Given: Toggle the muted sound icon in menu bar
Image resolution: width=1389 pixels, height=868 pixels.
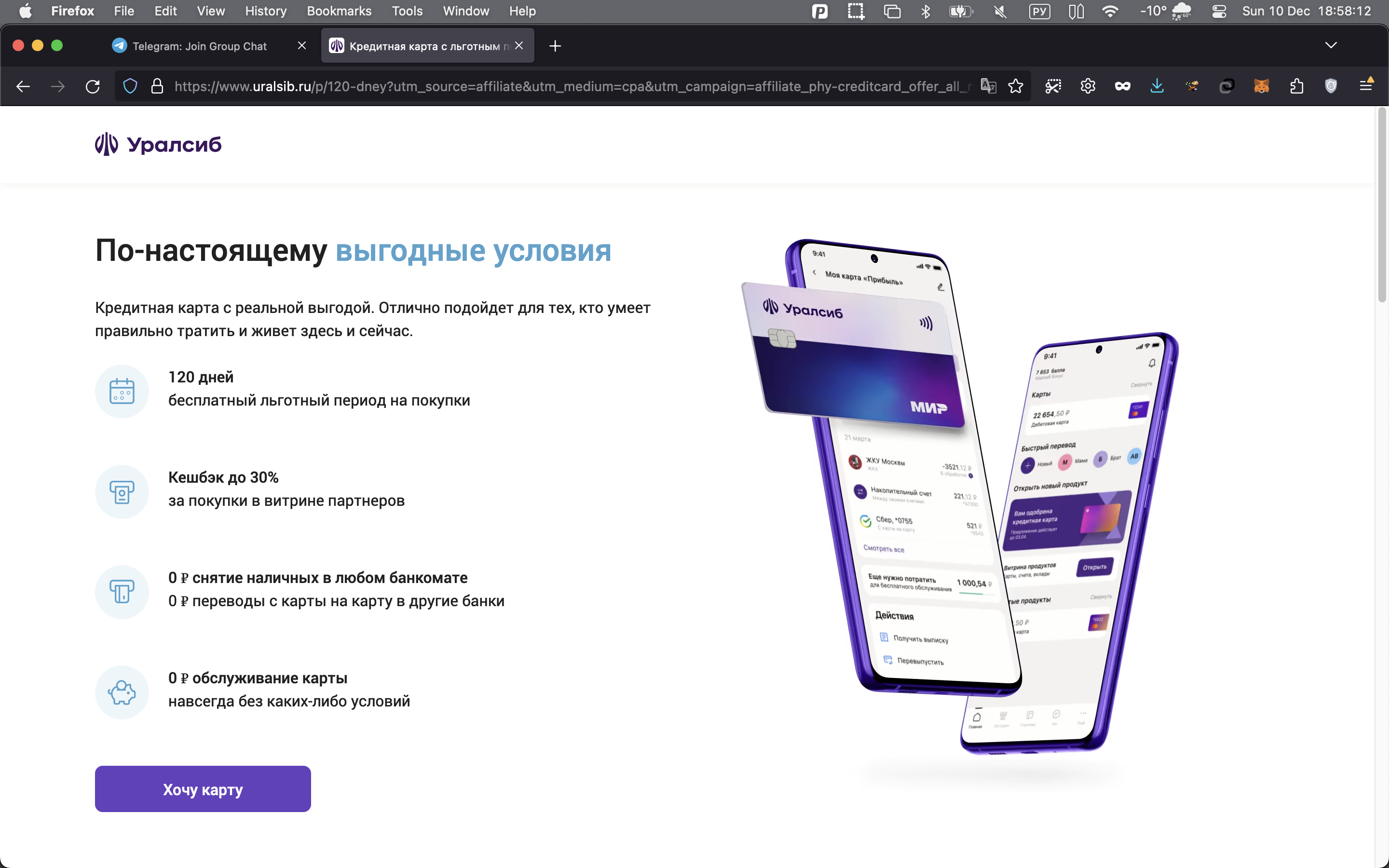Looking at the screenshot, I should (x=1000, y=12).
